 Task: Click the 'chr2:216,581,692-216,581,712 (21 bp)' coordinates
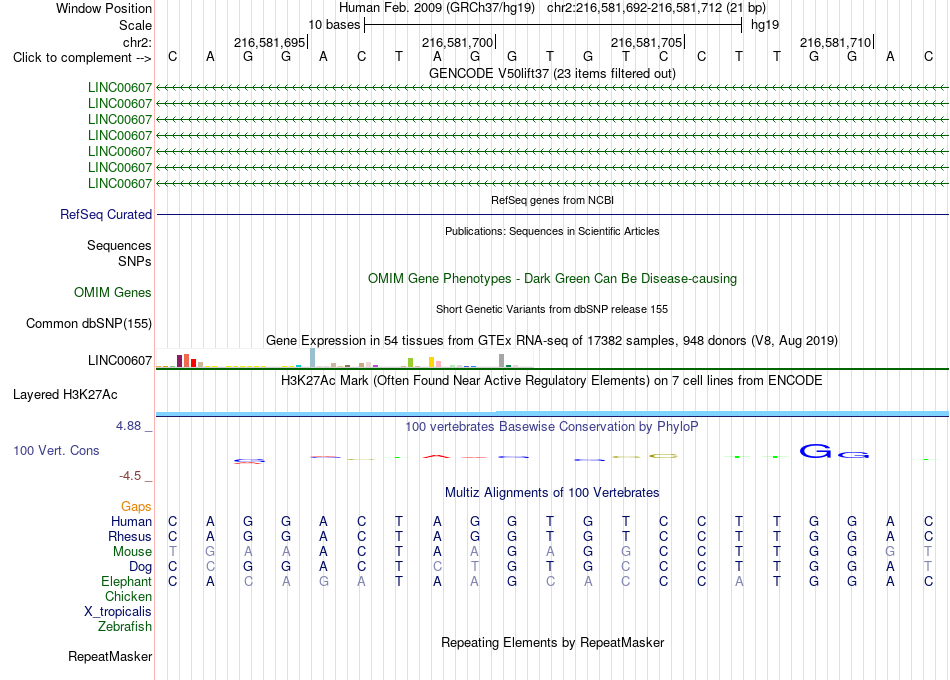(x=656, y=8)
